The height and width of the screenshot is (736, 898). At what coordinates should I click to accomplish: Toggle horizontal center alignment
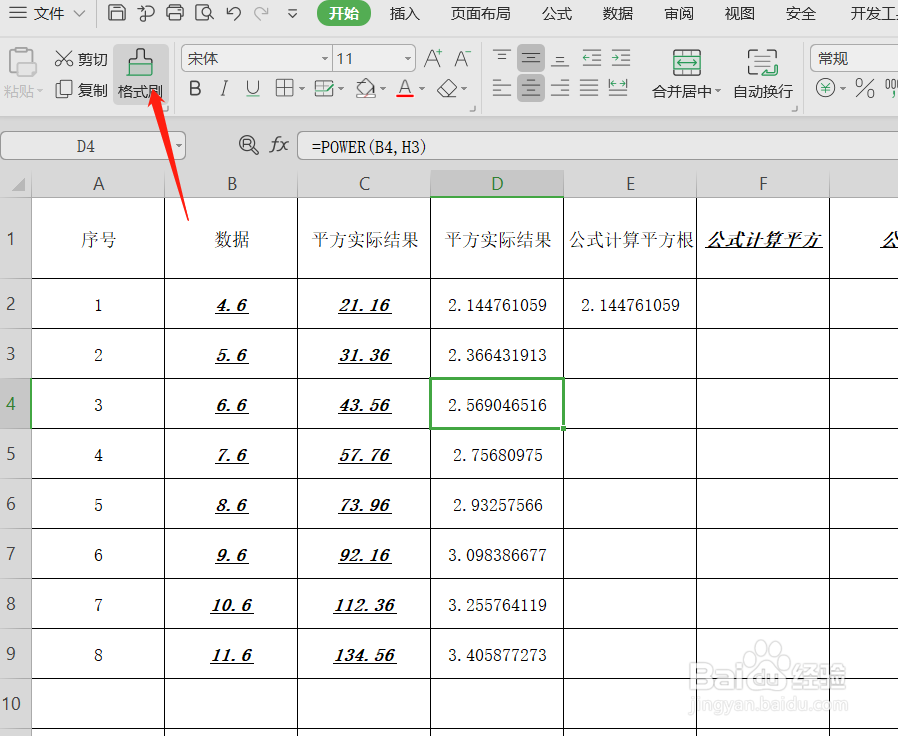531,89
